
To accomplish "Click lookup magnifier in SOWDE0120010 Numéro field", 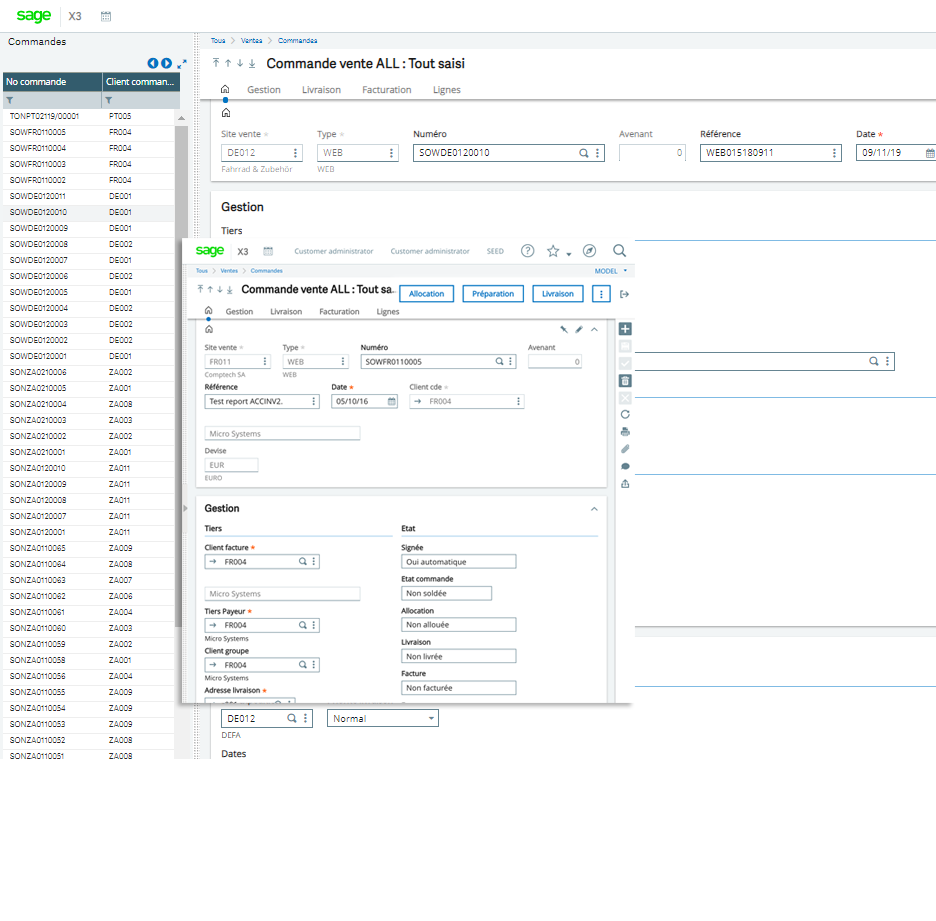I will point(584,153).
